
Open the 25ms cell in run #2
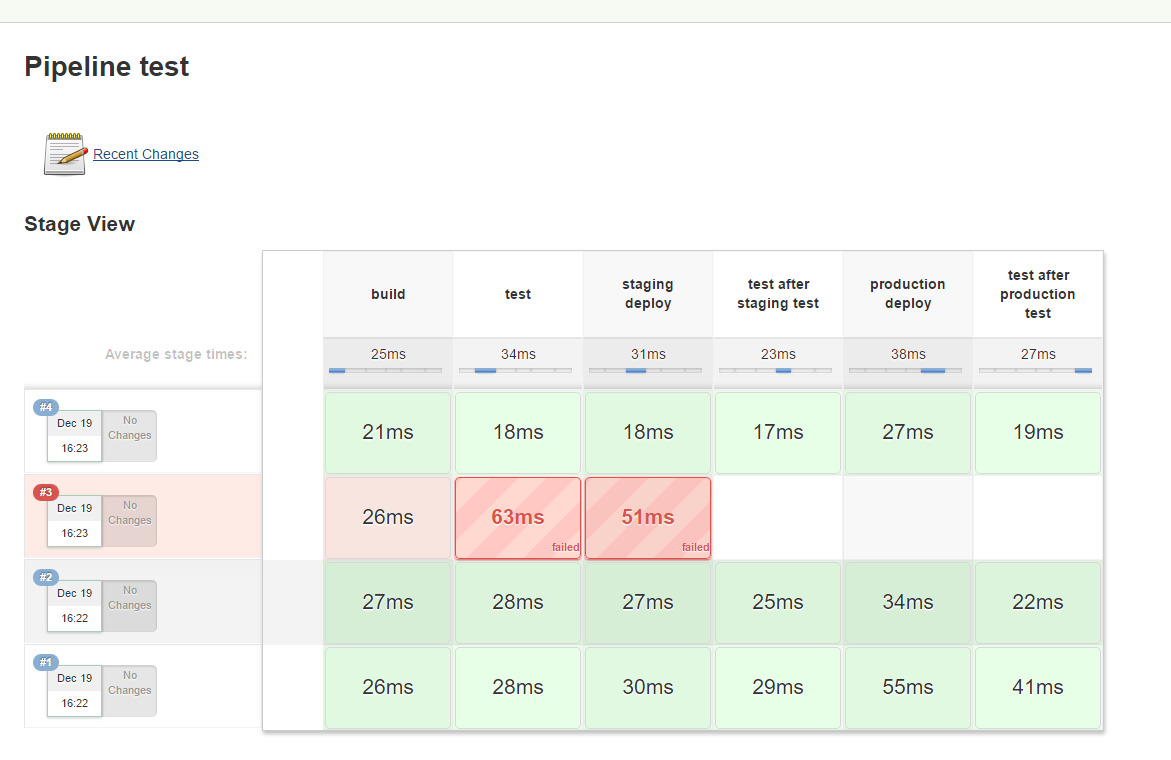click(x=778, y=603)
